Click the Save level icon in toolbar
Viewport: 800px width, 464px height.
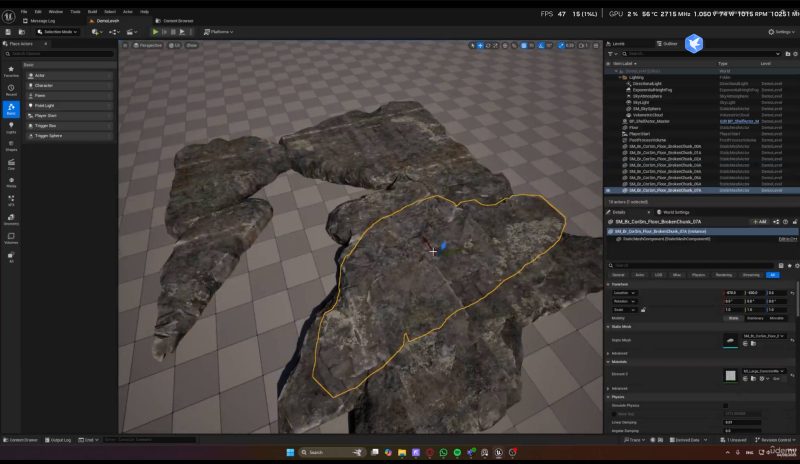point(8,32)
